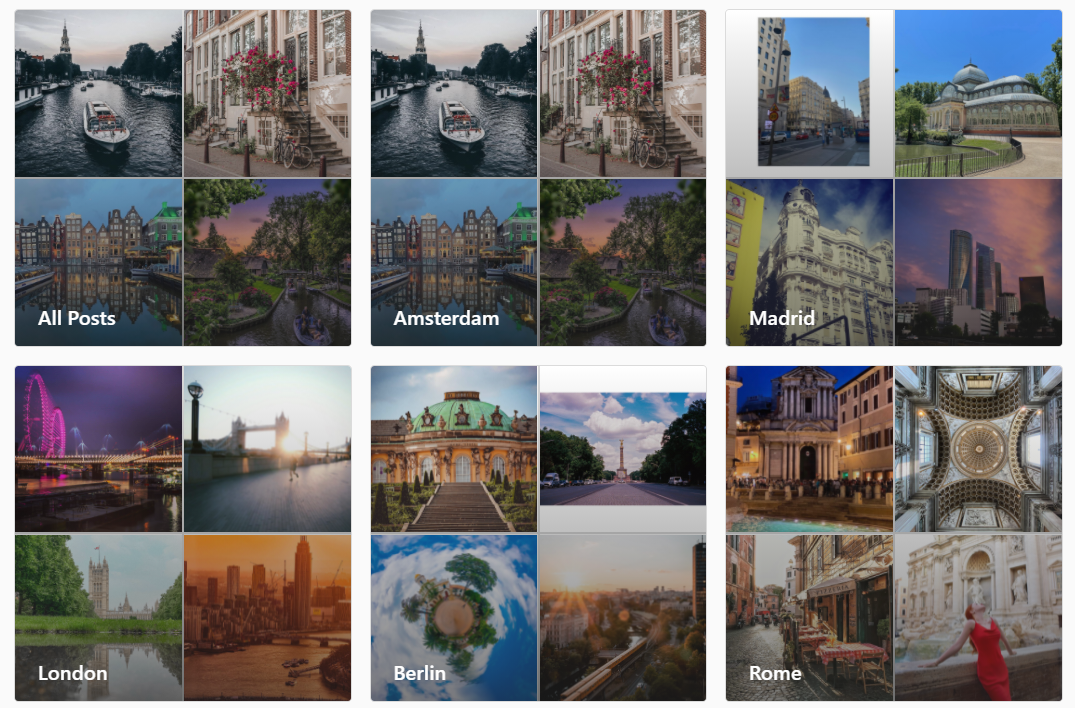Open the Trevi Fountain red dress photo
This screenshot has width=1075, height=708.
click(x=978, y=618)
